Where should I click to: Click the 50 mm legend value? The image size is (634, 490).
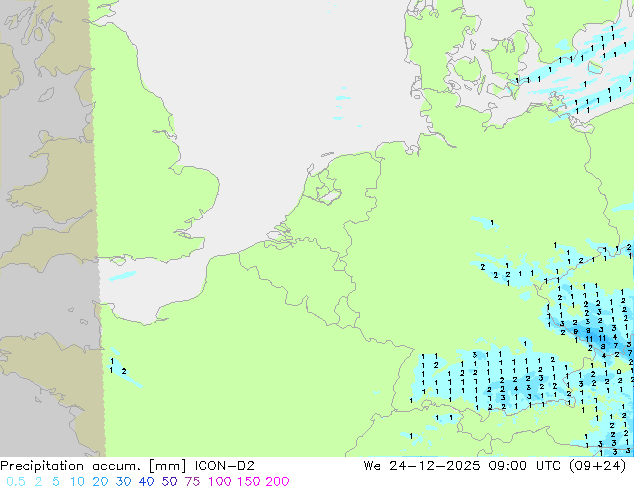169,482
